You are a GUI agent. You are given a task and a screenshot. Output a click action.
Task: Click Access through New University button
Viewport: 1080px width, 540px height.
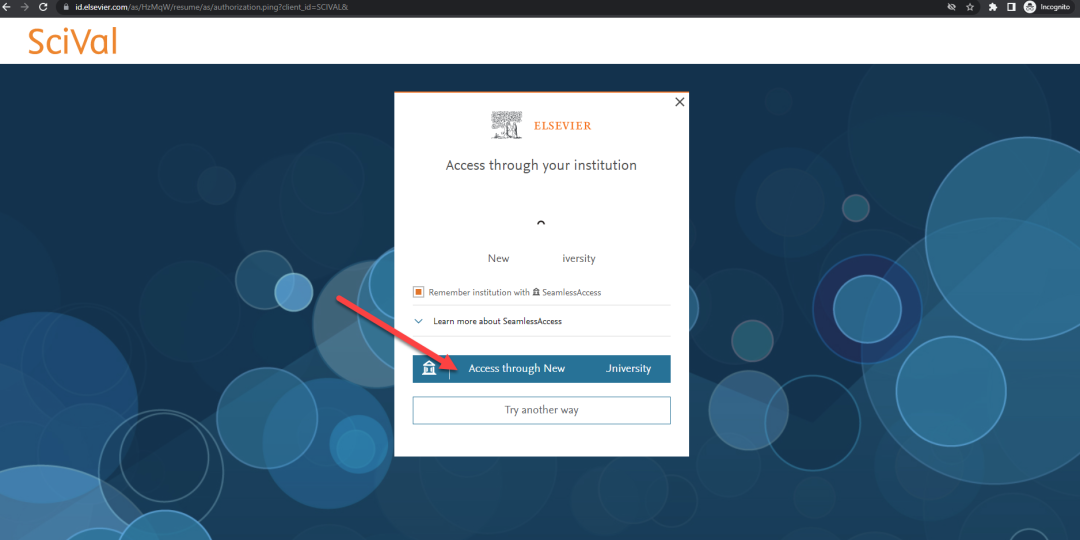coord(541,368)
